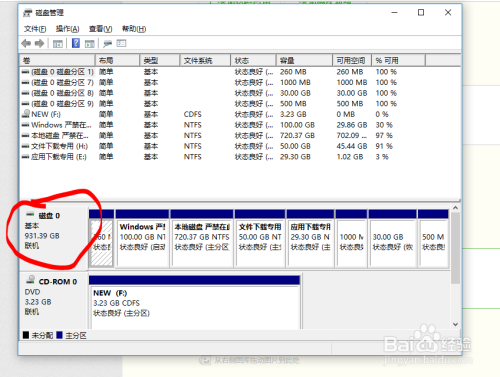Sort by the 类型 column header
The width and height of the screenshot is (500, 377).
click(x=160, y=60)
